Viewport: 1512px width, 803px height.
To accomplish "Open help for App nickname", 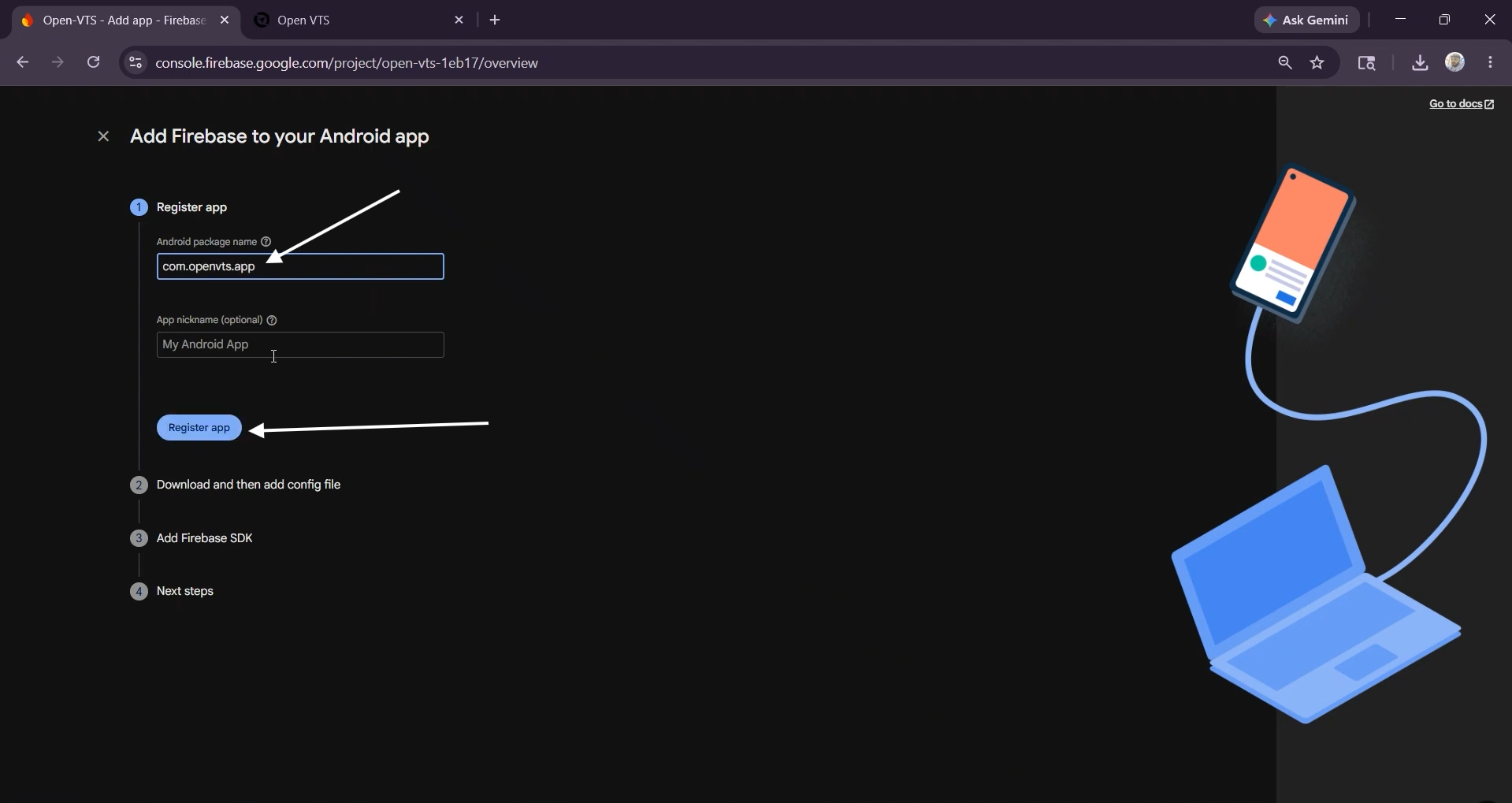I will click(x=272, y=320).
